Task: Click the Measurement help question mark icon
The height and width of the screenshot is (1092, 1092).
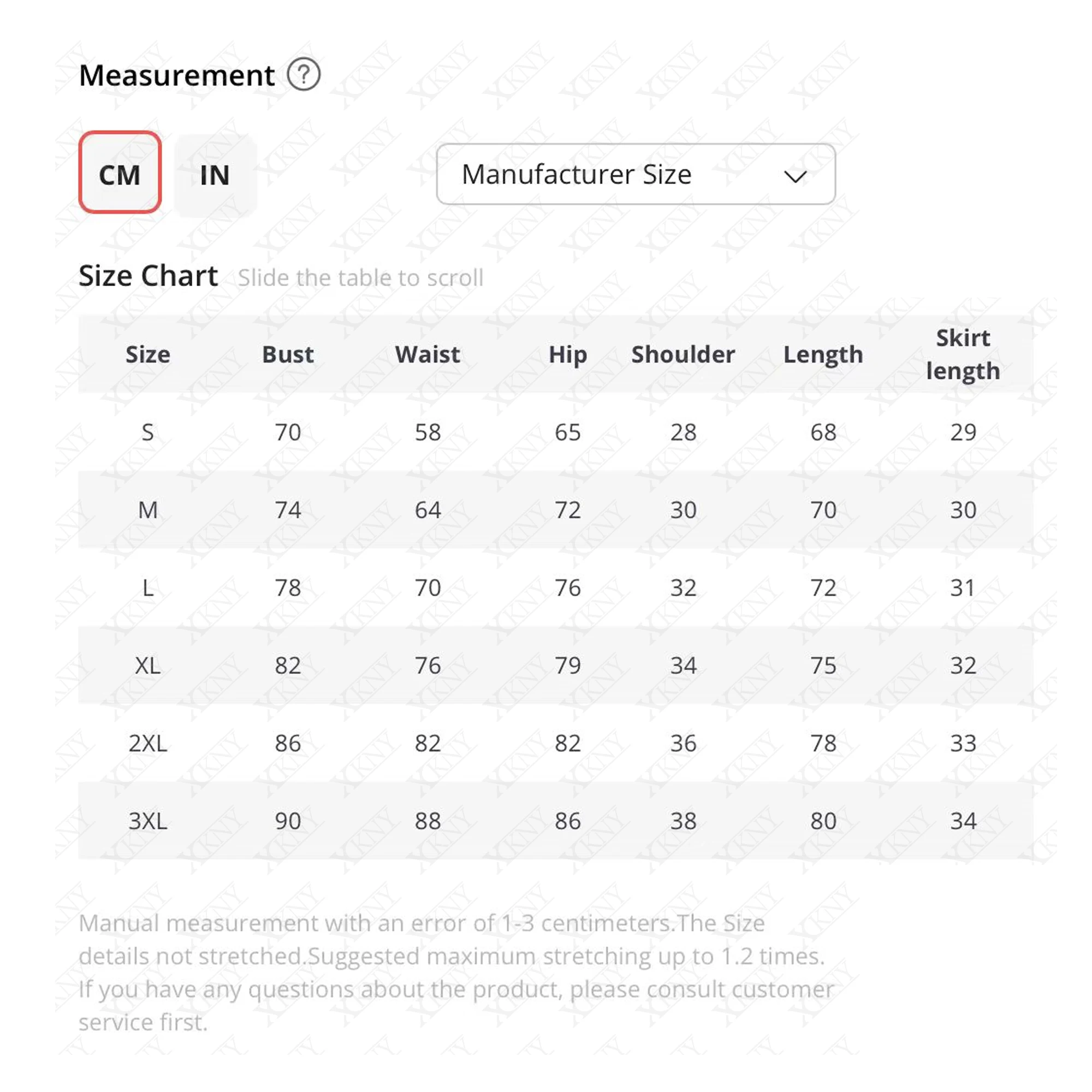Action: point(304,75)
